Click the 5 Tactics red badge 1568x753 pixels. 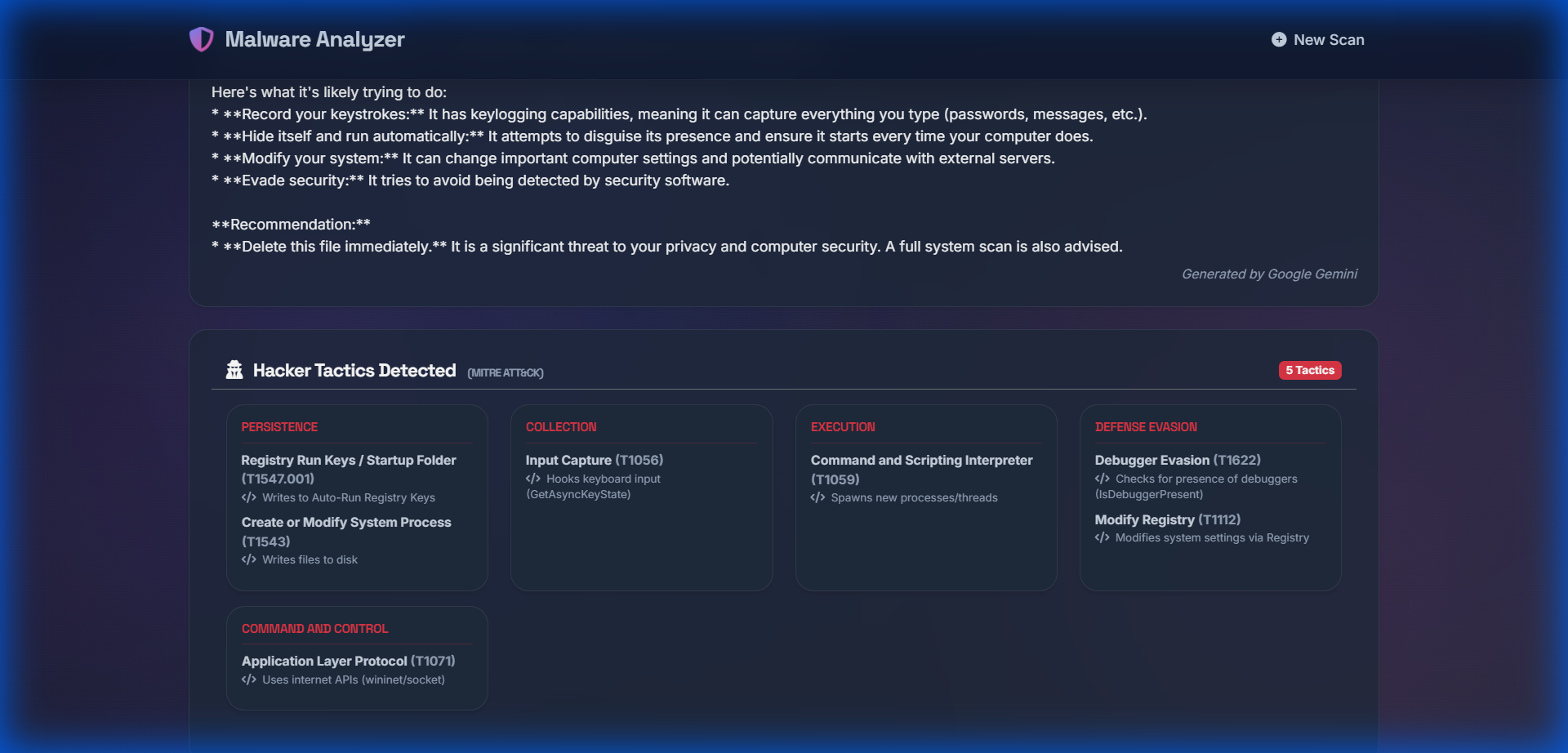point(1309,370)
